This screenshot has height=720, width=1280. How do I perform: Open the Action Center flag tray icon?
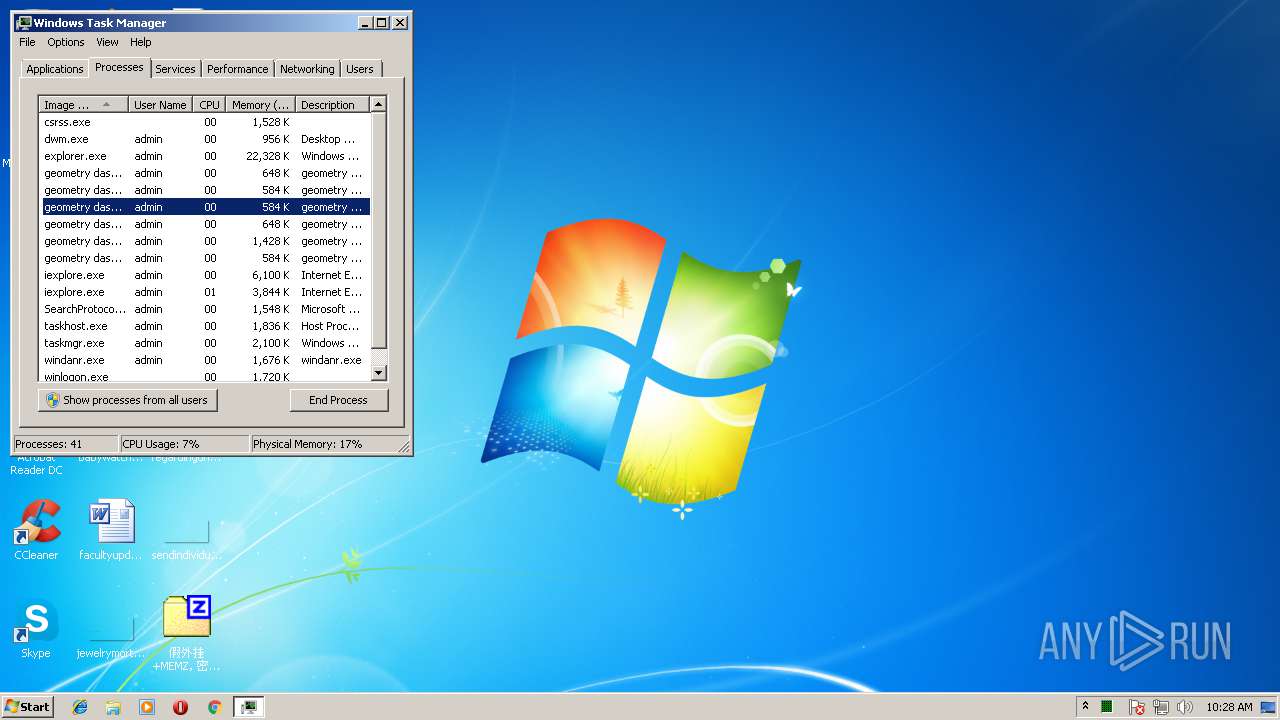click(x=1137, y=707)
